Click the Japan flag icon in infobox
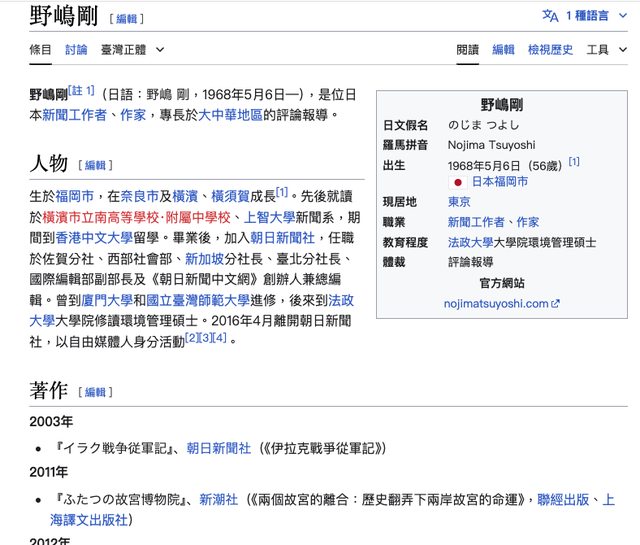This screenshot has width=640, height=545. (458, 183)
